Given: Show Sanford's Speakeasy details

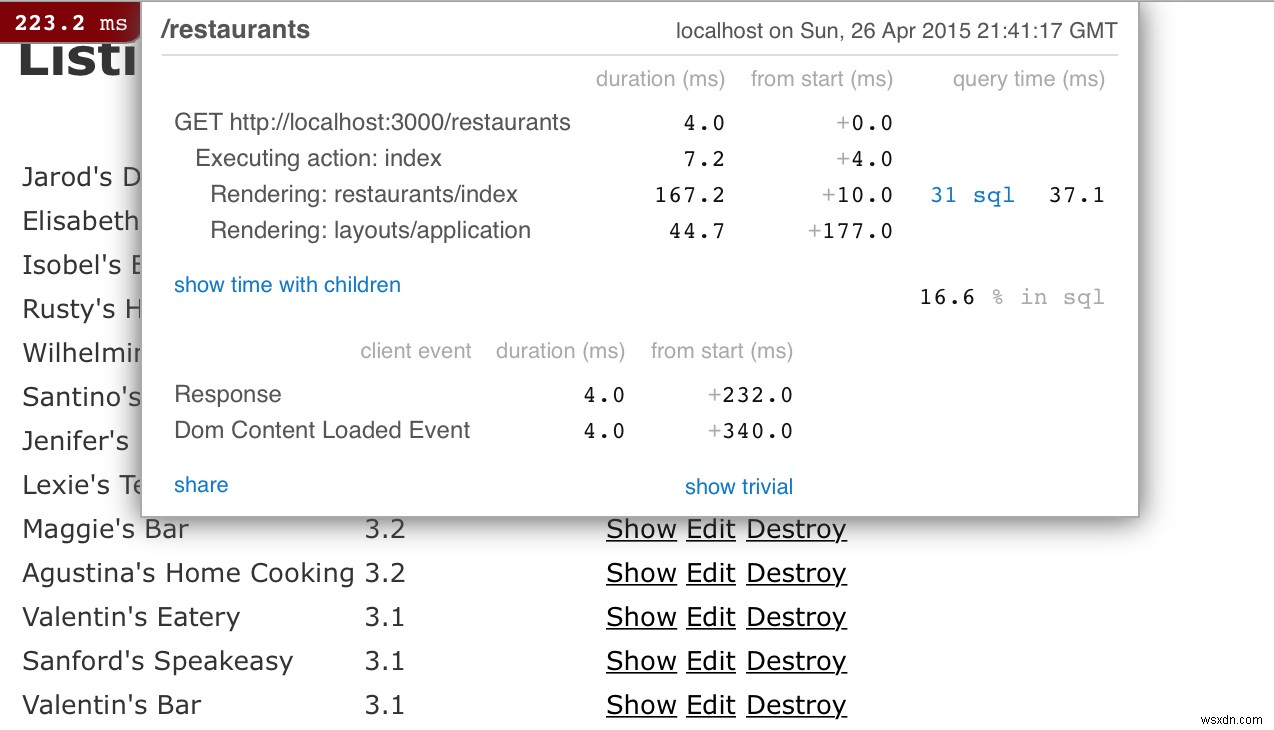Looking at the screenshot, I should tap(641, 661).
